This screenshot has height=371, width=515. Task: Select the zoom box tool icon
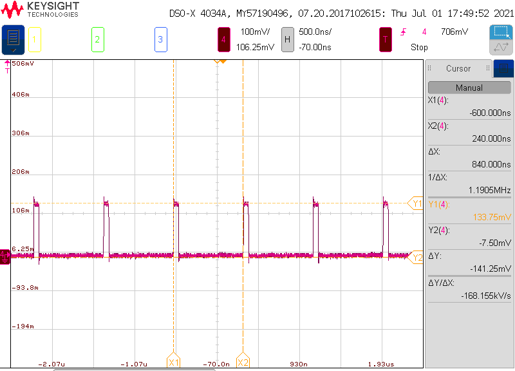coord(501,32)
